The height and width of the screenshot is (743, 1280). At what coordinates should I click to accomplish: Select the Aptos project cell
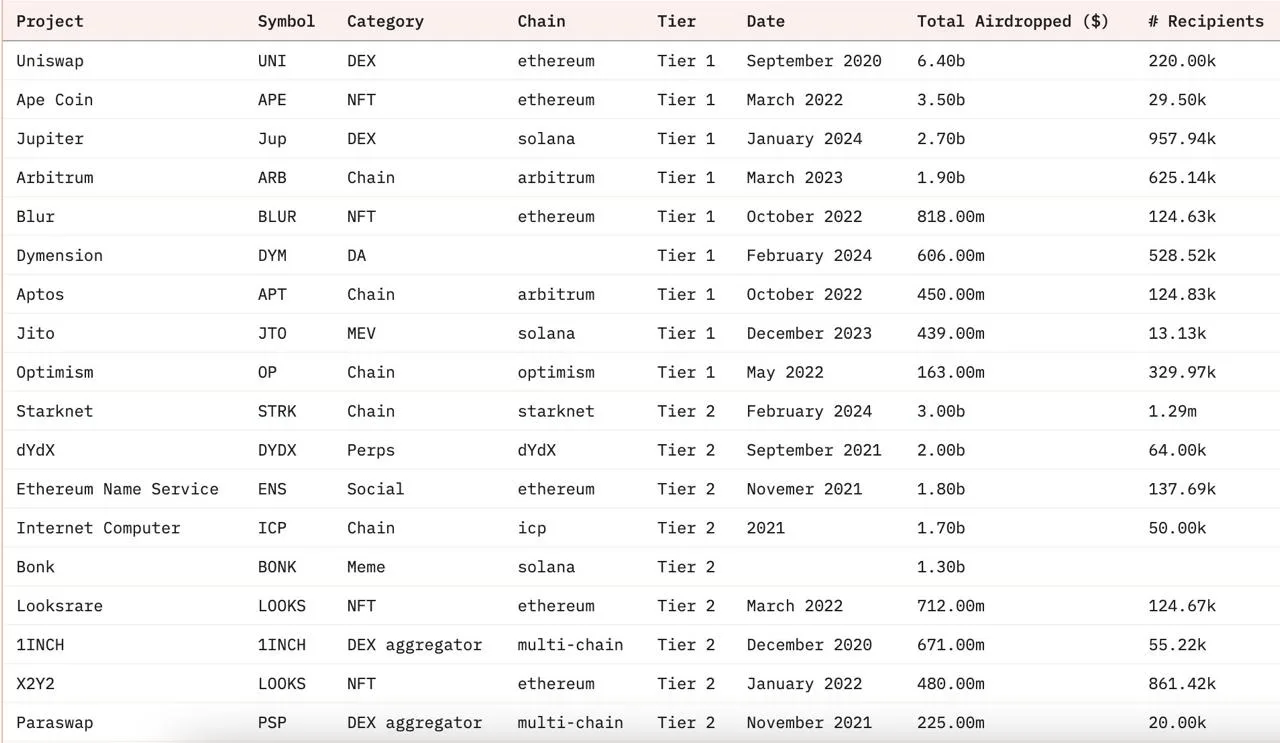click(40, 295)
